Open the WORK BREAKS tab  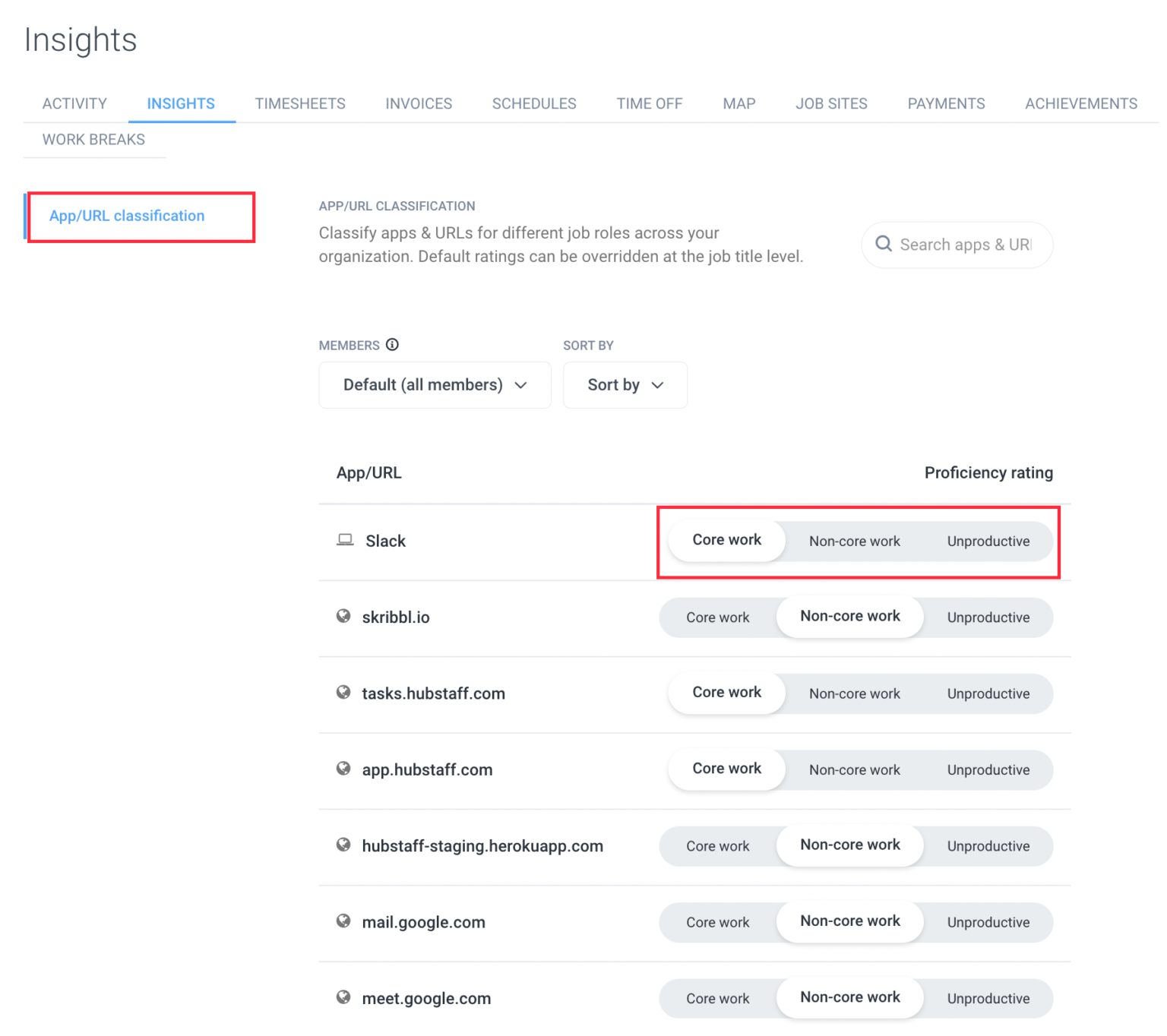click(93, 139)
